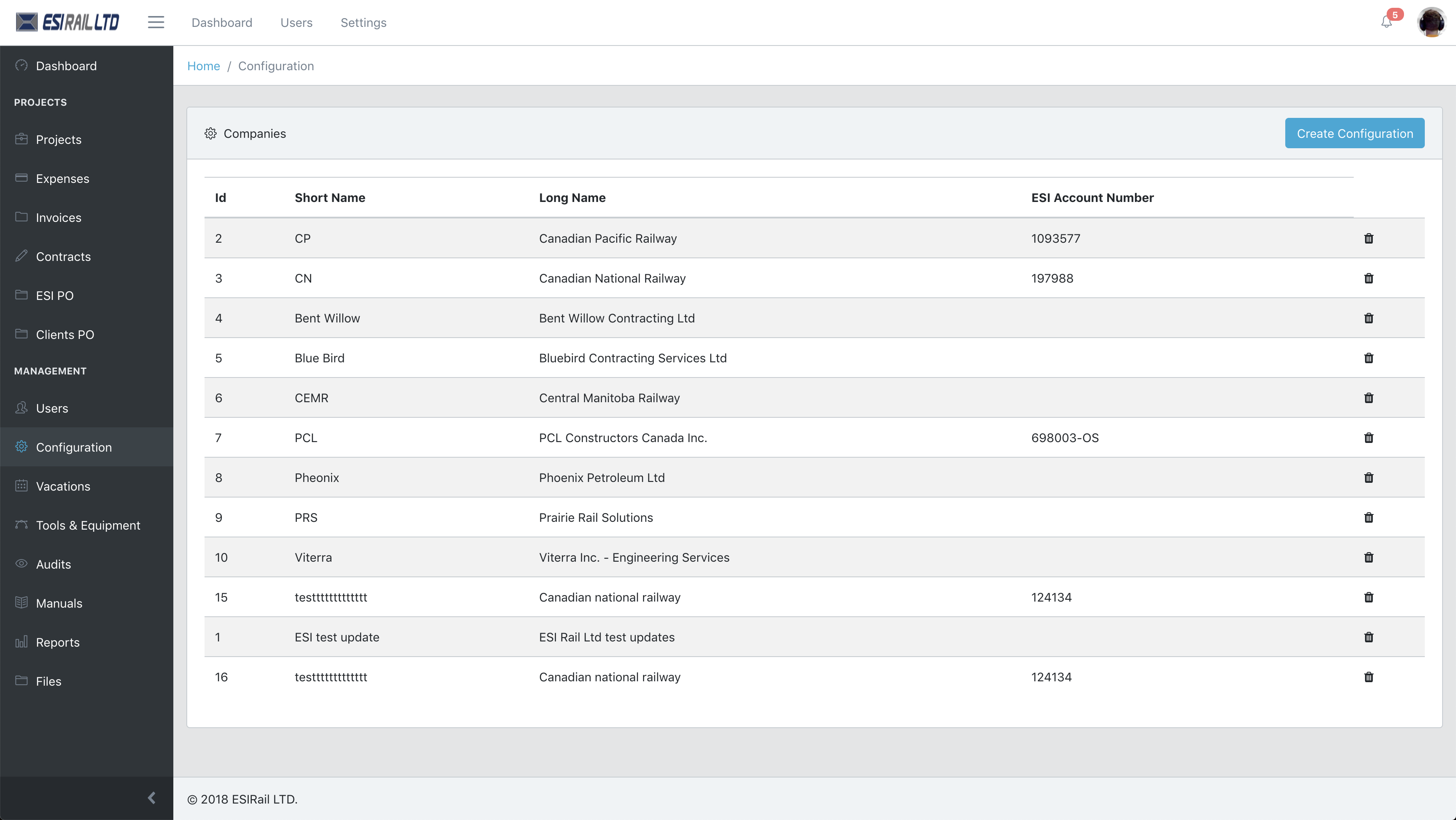Image resolution: width=1456 pixels, height=820 pixels.
Task: Delete the Bent Willow row
Action: [1368, 318]
